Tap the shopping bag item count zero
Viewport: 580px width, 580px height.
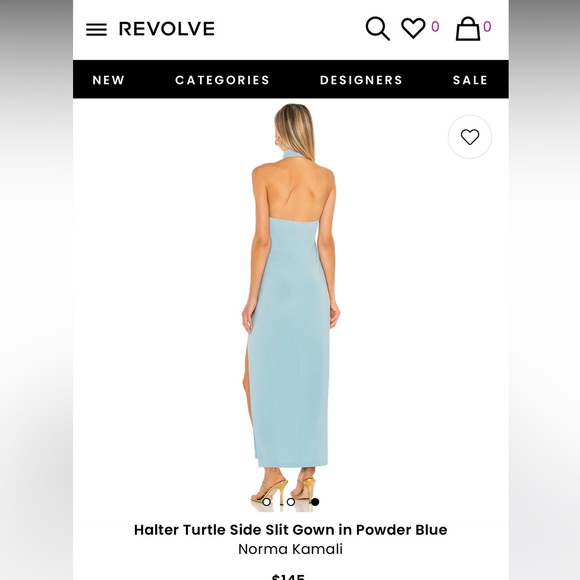[487, 27]
